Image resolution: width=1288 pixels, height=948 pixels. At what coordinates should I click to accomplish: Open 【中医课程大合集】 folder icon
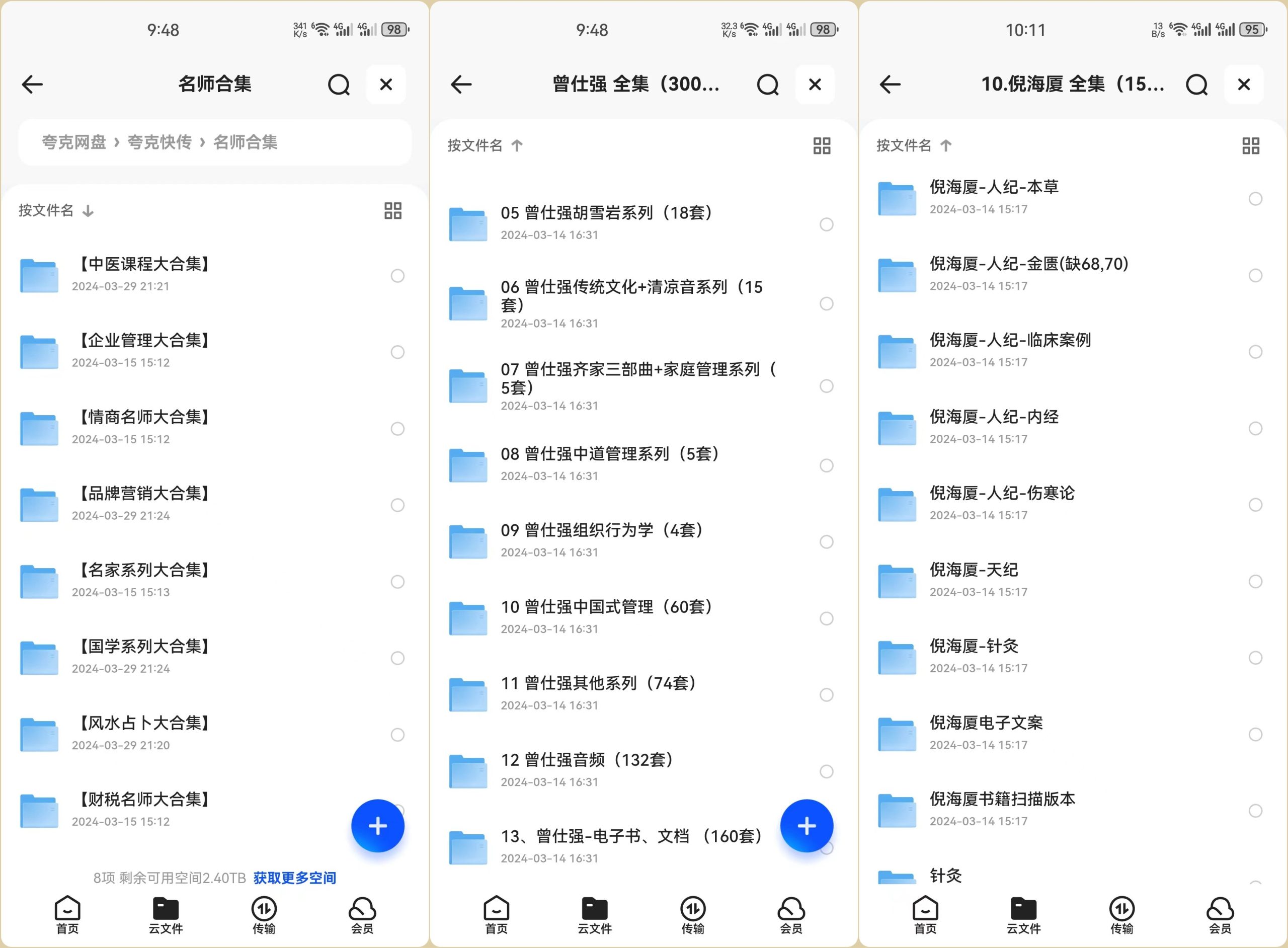tap(39, 275)
